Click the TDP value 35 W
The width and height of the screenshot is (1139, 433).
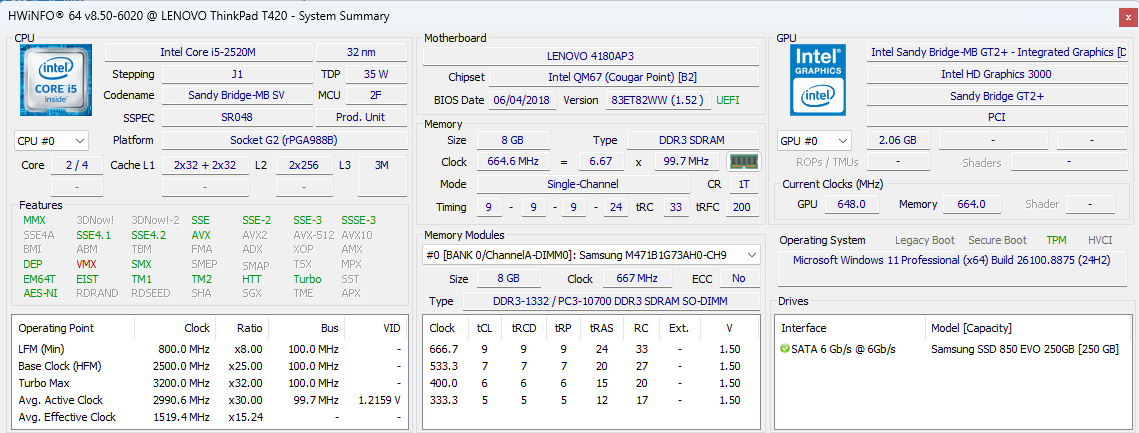point(376,74)
